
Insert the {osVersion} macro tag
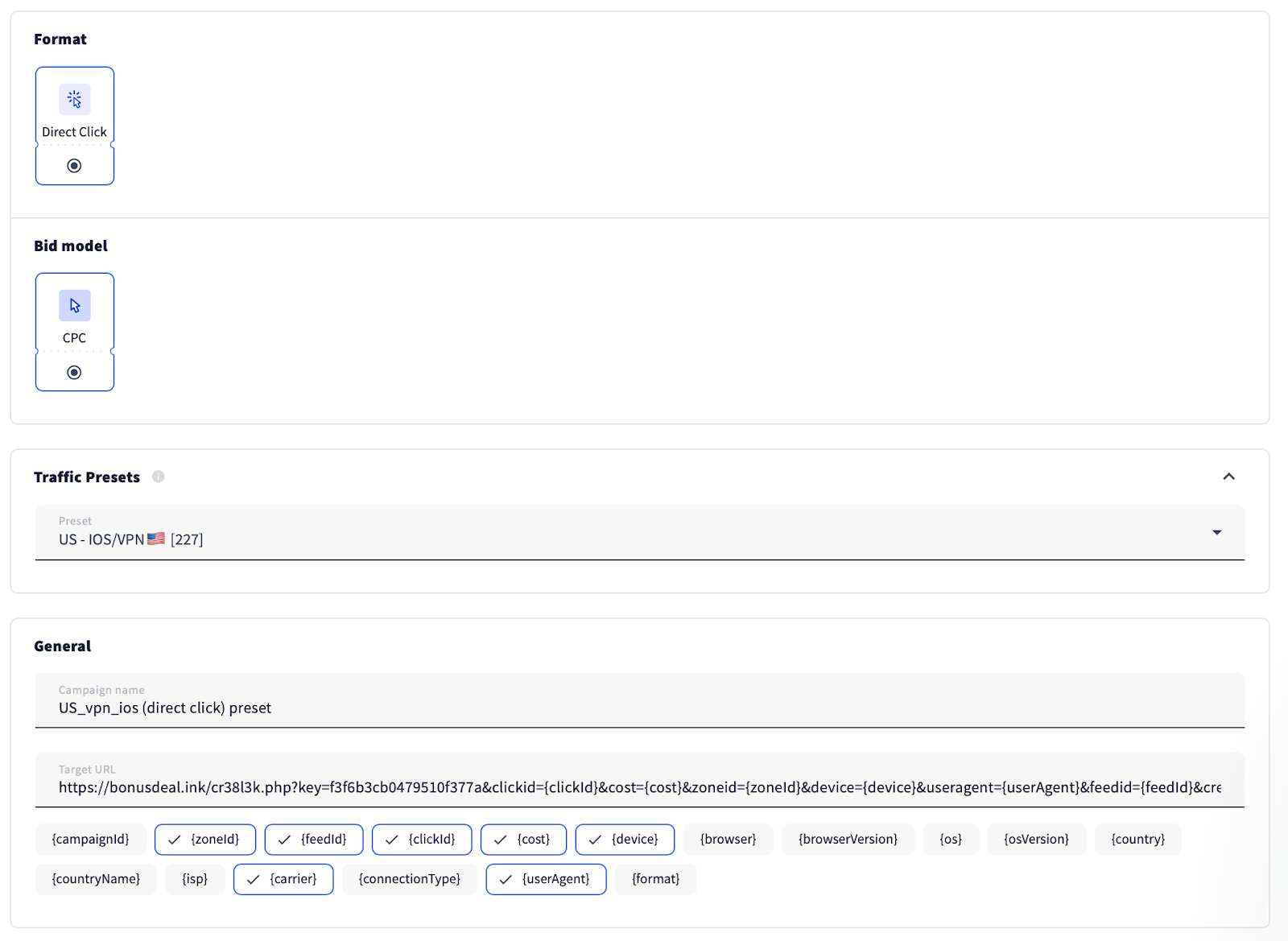[x=1036, y=839]
